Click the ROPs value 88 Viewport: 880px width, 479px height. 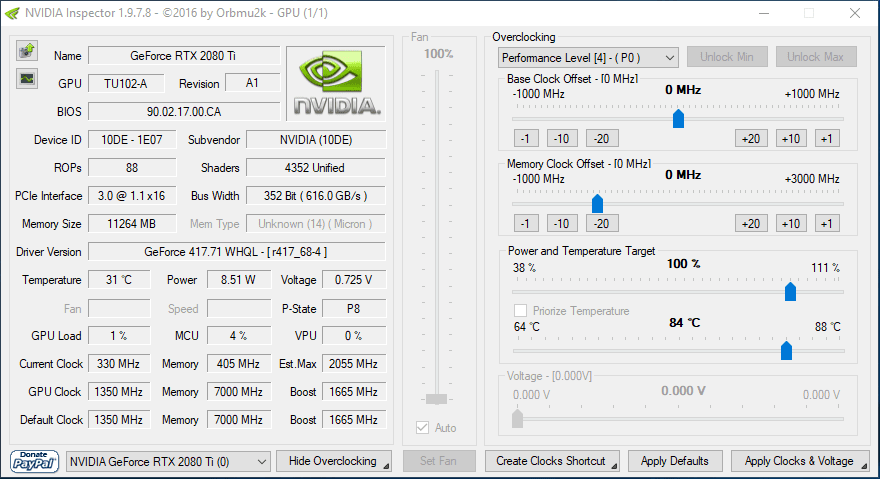[132, 168]
